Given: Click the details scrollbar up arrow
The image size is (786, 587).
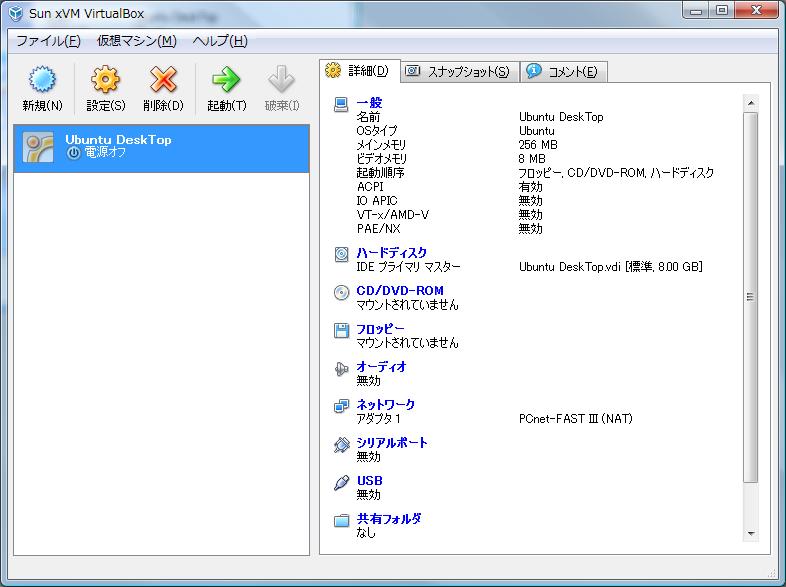Looking at the screenshot, I should tap(750, 103).
